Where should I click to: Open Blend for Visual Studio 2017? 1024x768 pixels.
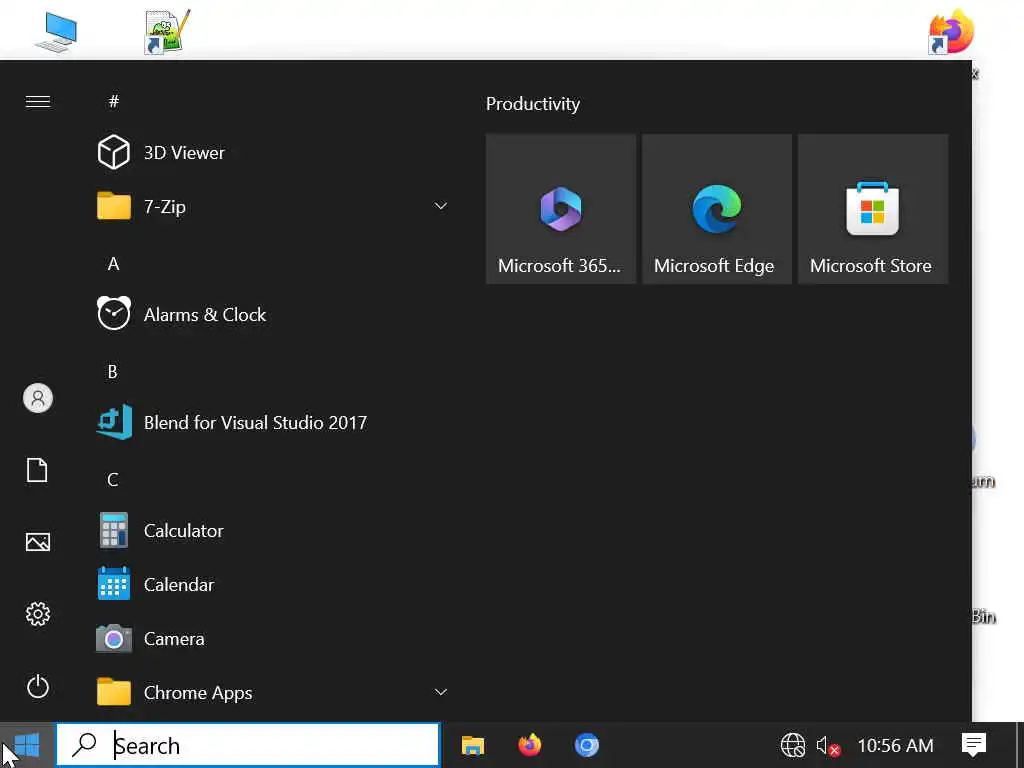point(273,423)
